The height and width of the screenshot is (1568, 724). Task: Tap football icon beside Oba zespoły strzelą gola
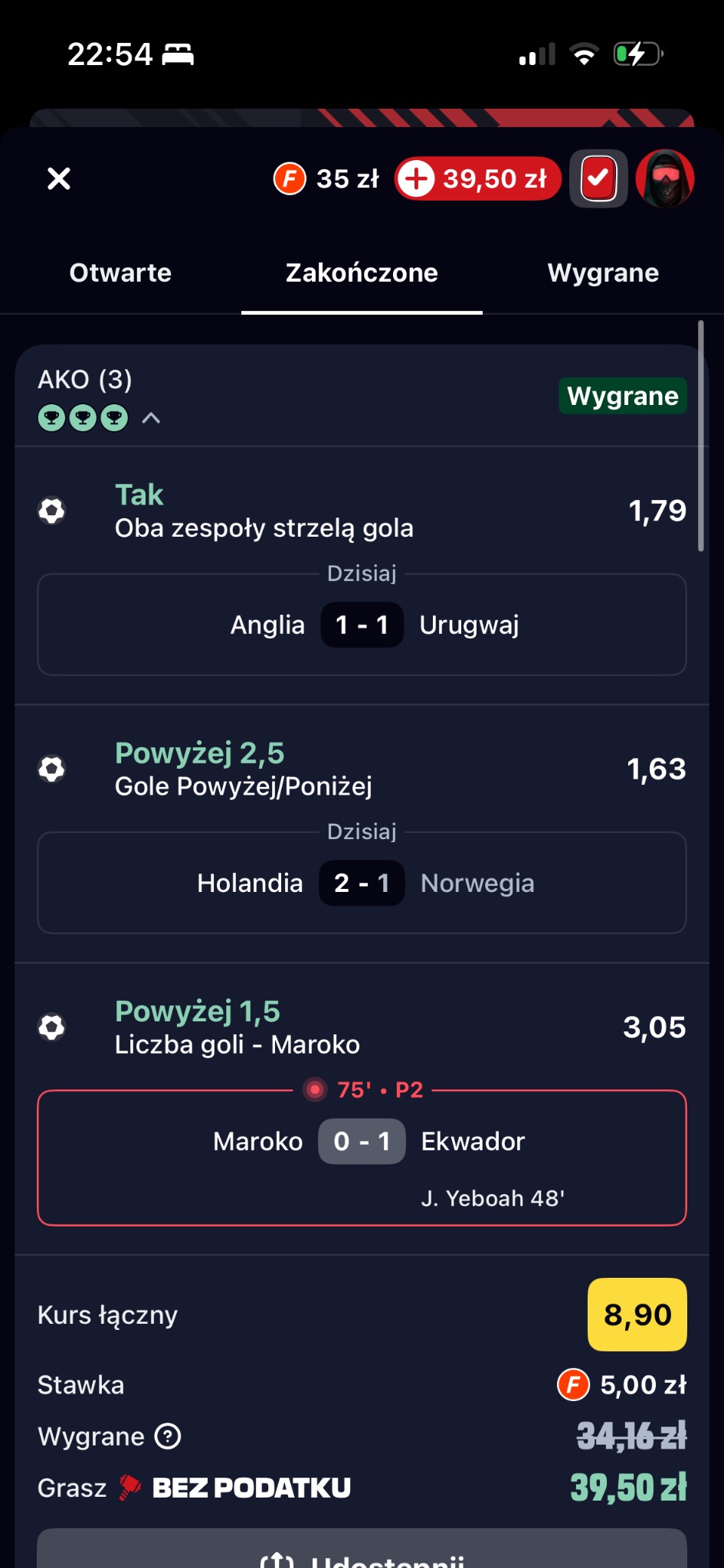52,511
